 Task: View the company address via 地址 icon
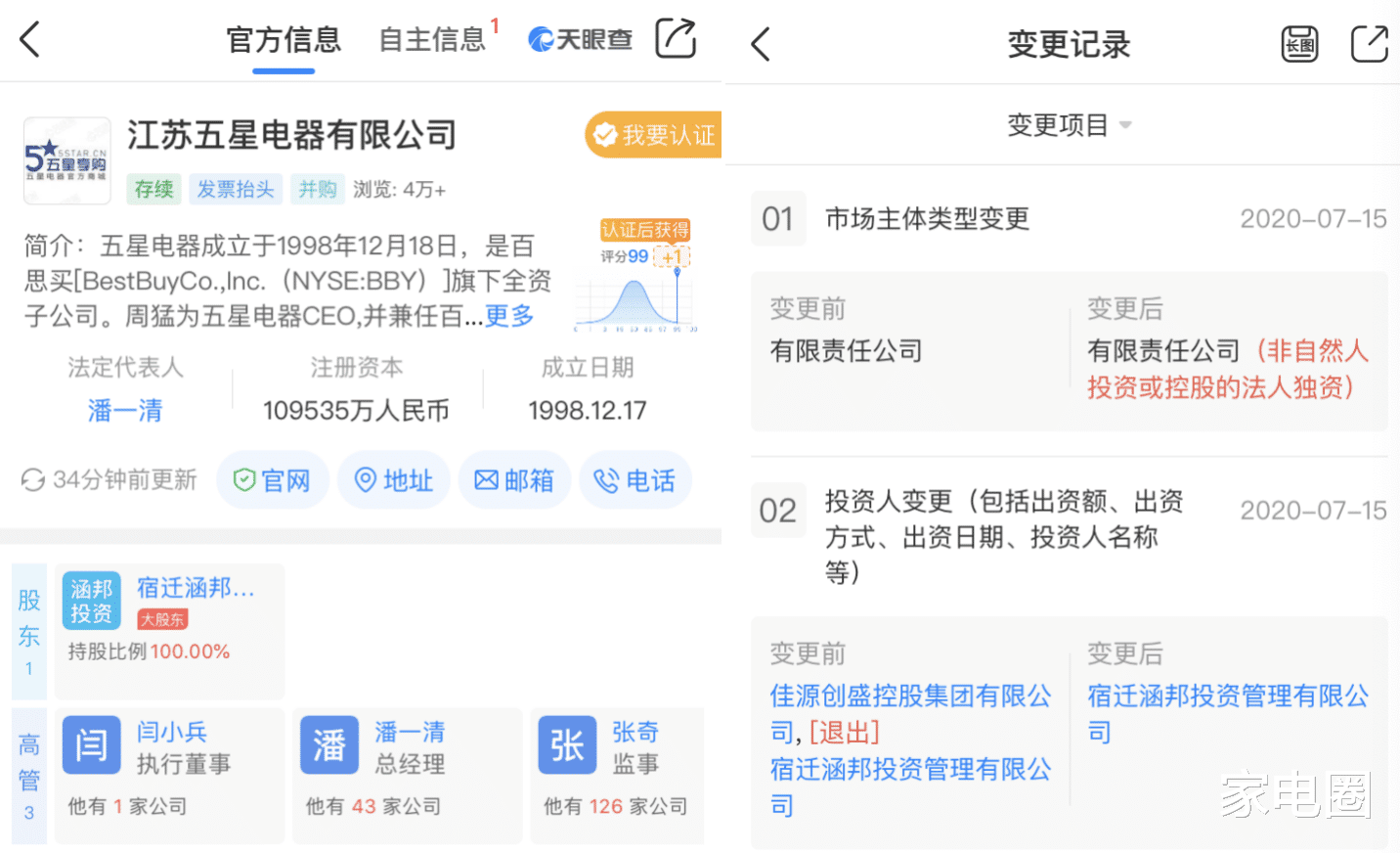click(x=394, y=479)
